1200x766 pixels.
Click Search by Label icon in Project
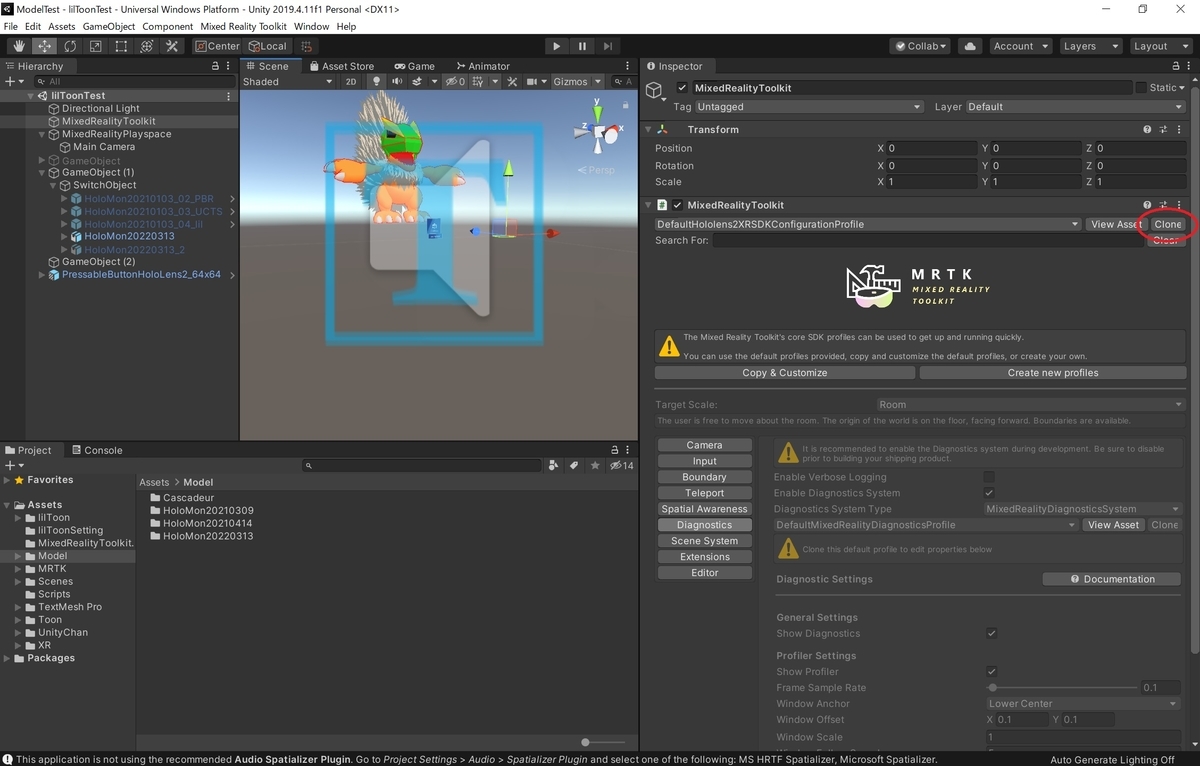click(574, 465)
